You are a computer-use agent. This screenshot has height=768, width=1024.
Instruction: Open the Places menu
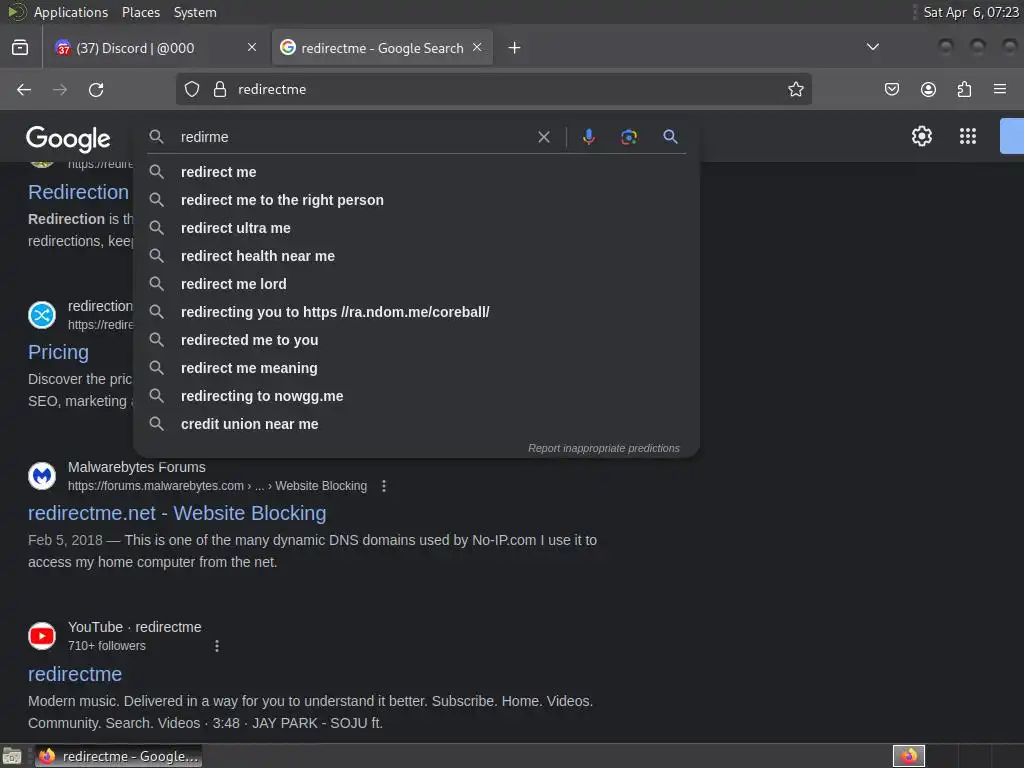(141, 12)
